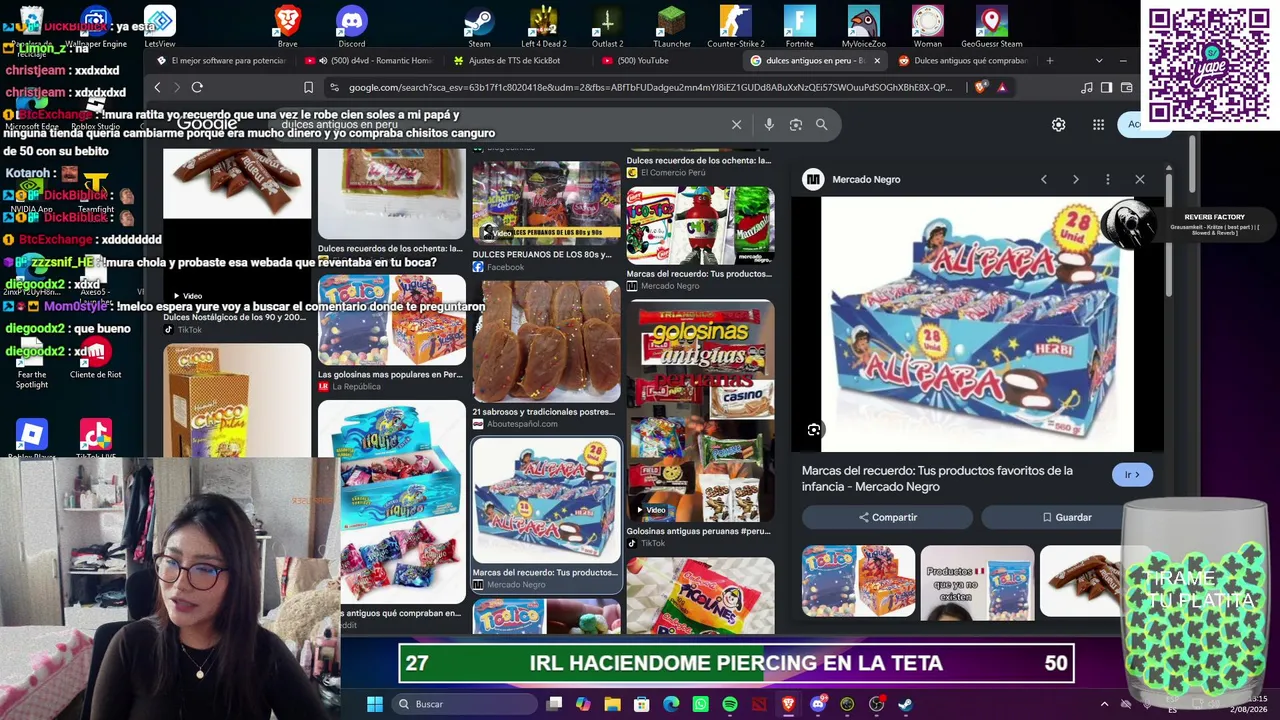Click the 'Ir' button to visit the page
Image resolution: width=1280 pixels, height=720 pixels.
1132,475
